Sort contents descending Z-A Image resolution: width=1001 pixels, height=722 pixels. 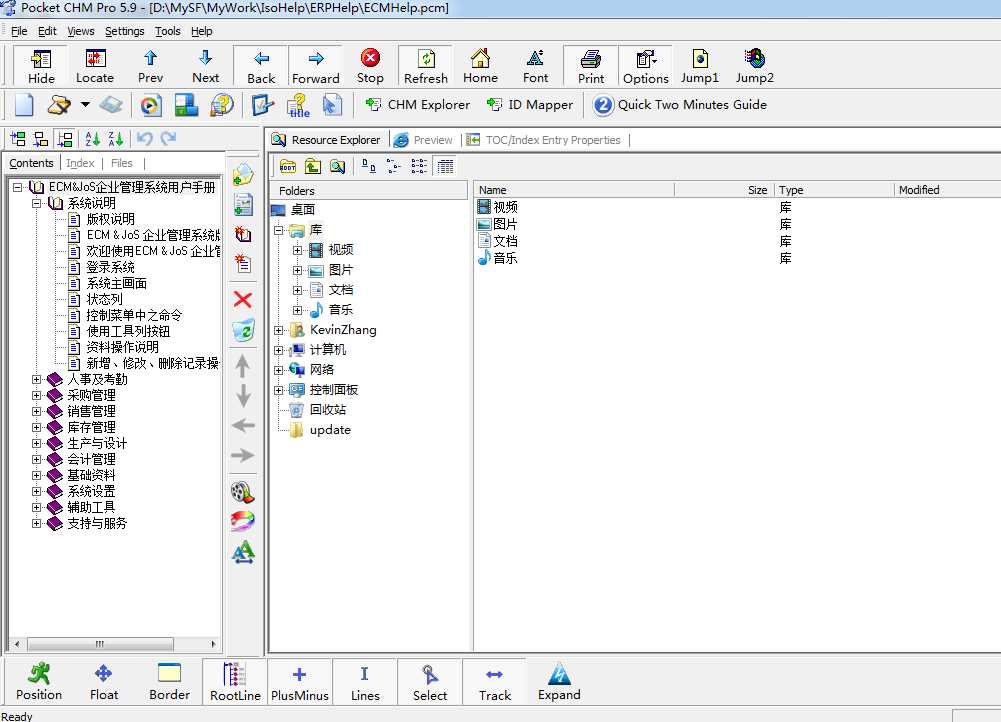pyautogui.click(x=116, y=139)
